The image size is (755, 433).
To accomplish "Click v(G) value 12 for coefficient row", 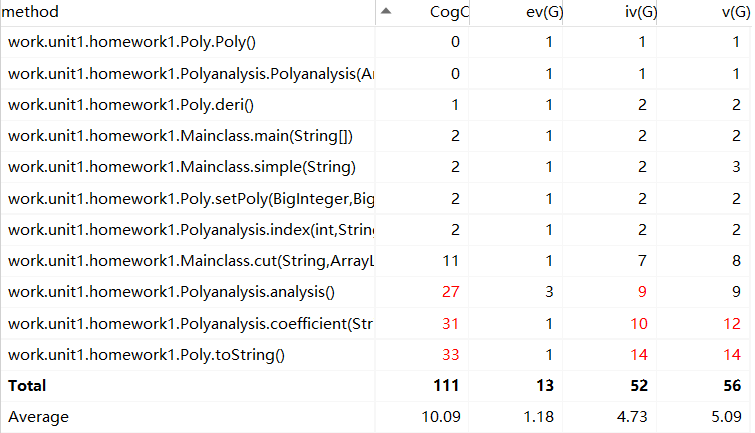I will pos(732,324).
